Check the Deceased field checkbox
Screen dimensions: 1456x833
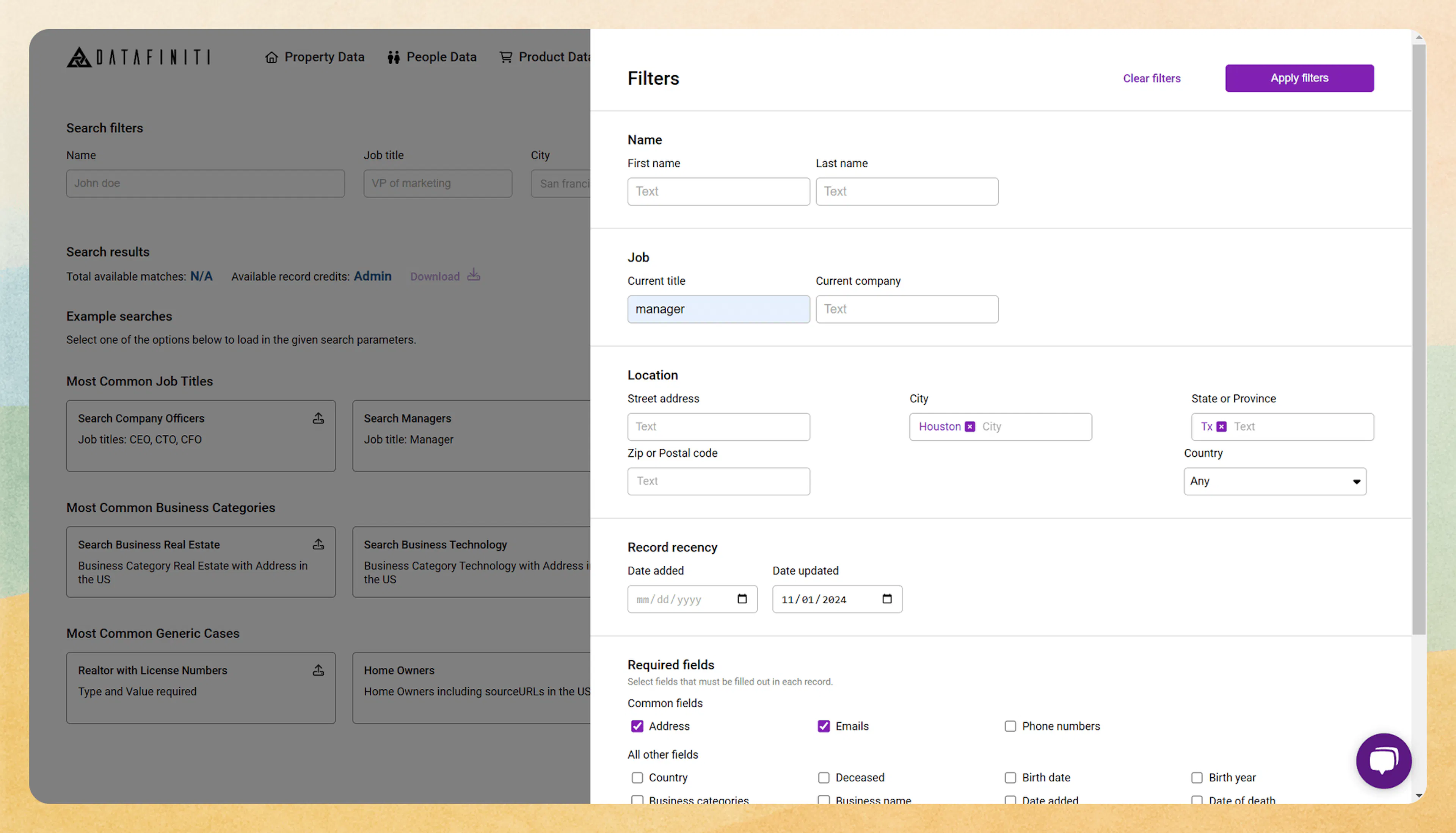click(824, 778)
